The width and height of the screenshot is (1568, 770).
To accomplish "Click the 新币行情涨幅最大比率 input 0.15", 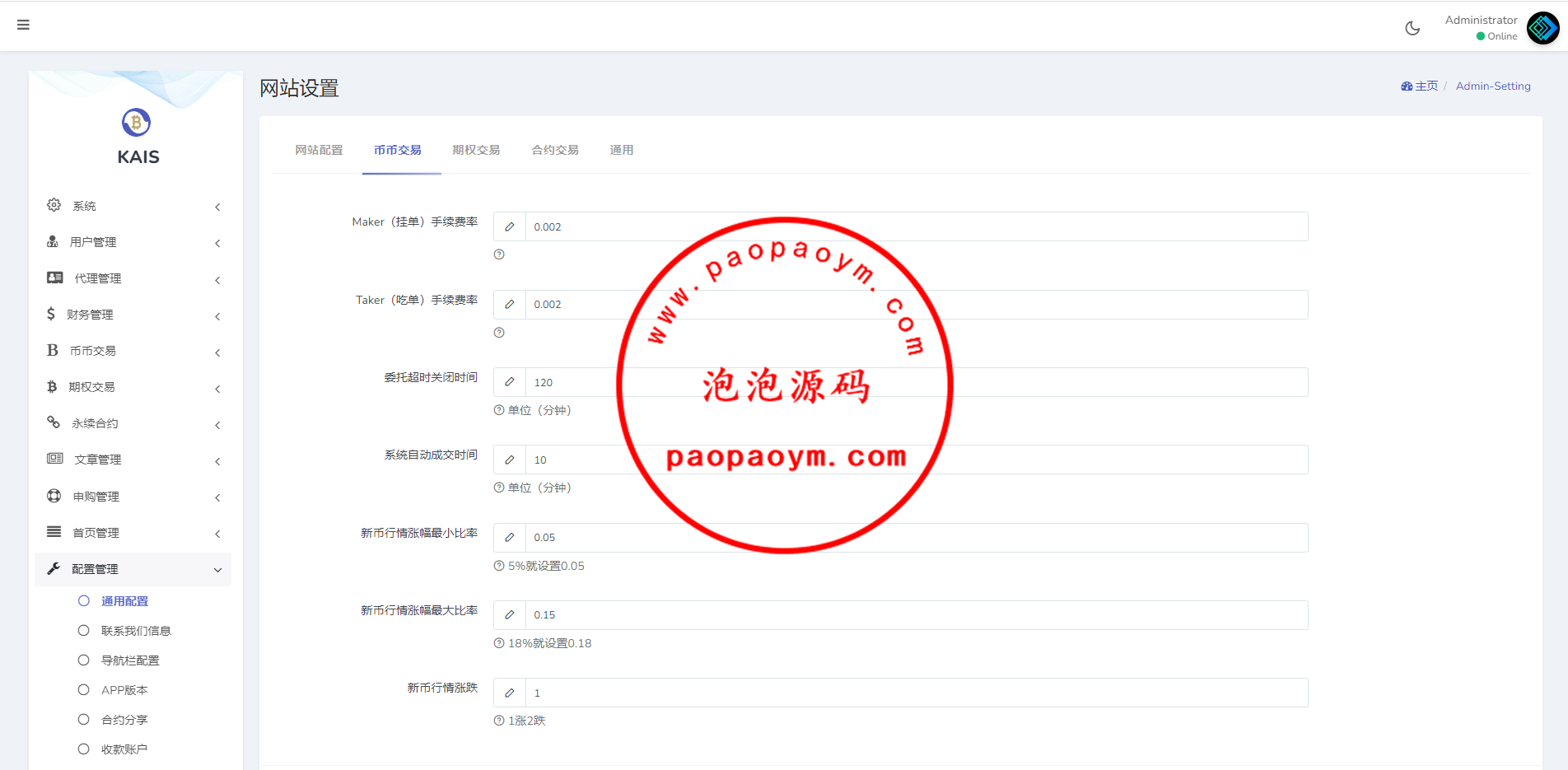I will pyautogui.click(x=917, y=615).
